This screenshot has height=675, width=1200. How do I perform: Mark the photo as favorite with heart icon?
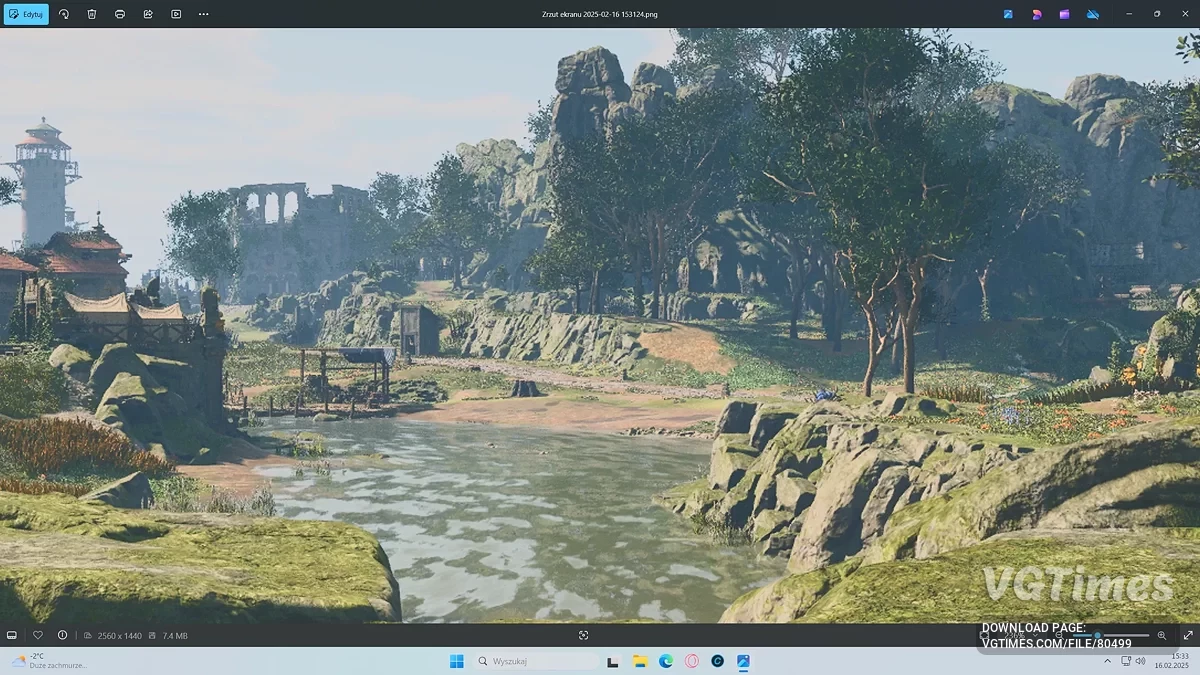tap(38, 635)
